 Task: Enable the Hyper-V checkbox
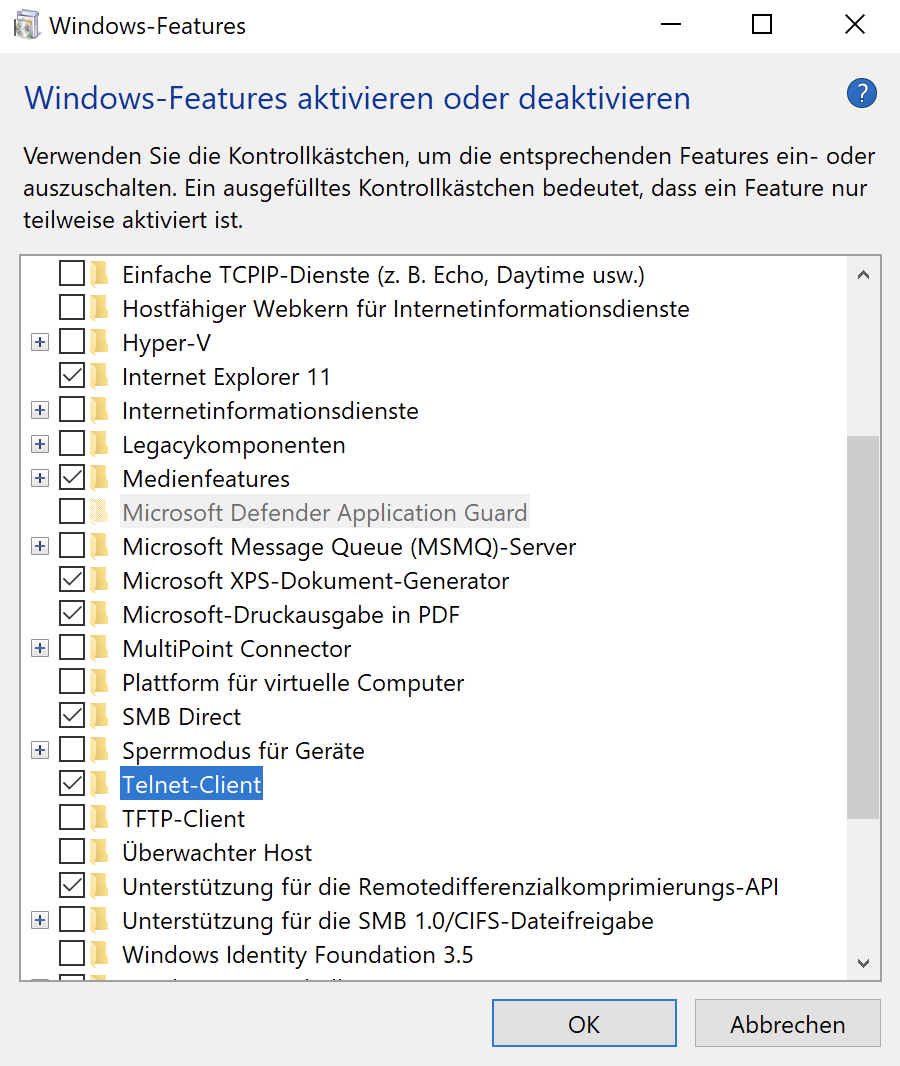pos(72,341)
